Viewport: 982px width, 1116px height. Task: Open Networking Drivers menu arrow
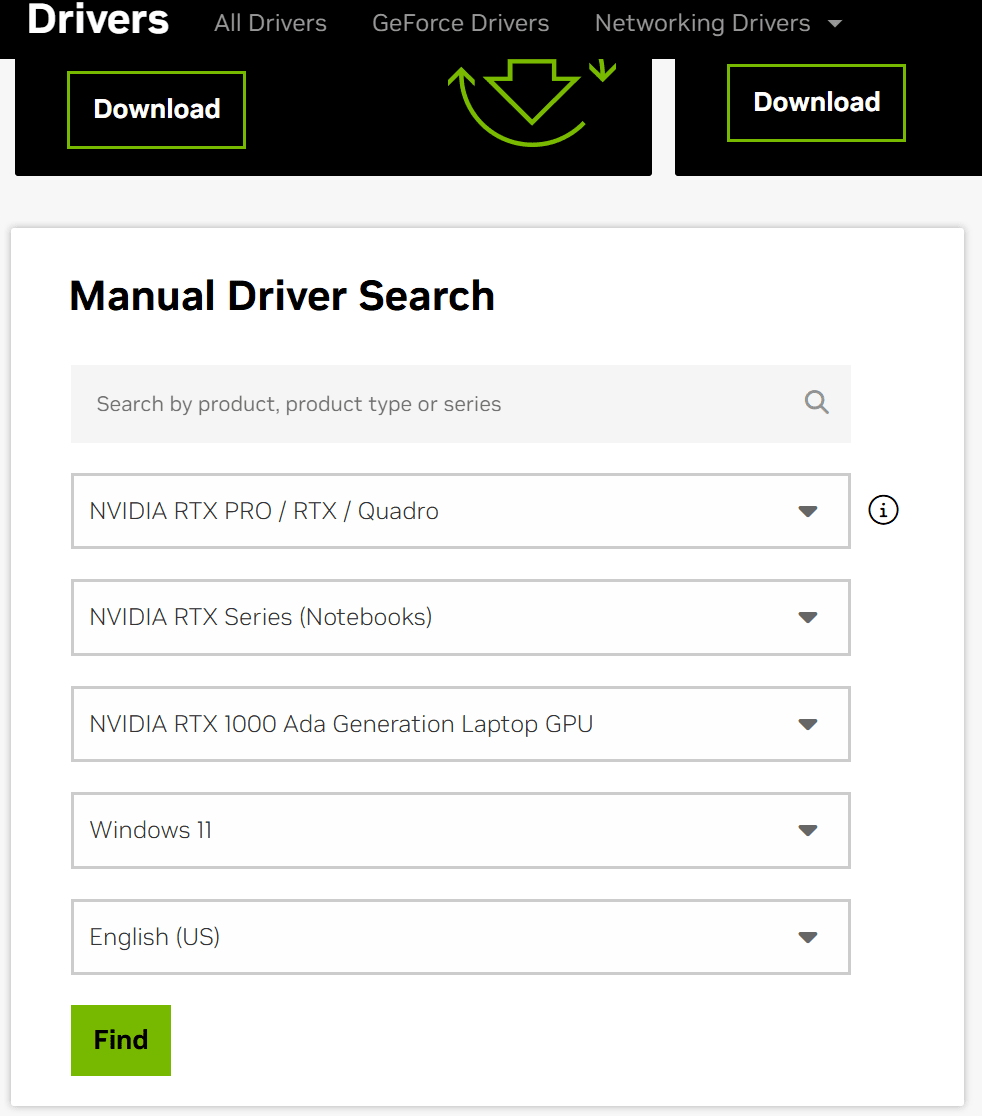[x=835, y=23]
